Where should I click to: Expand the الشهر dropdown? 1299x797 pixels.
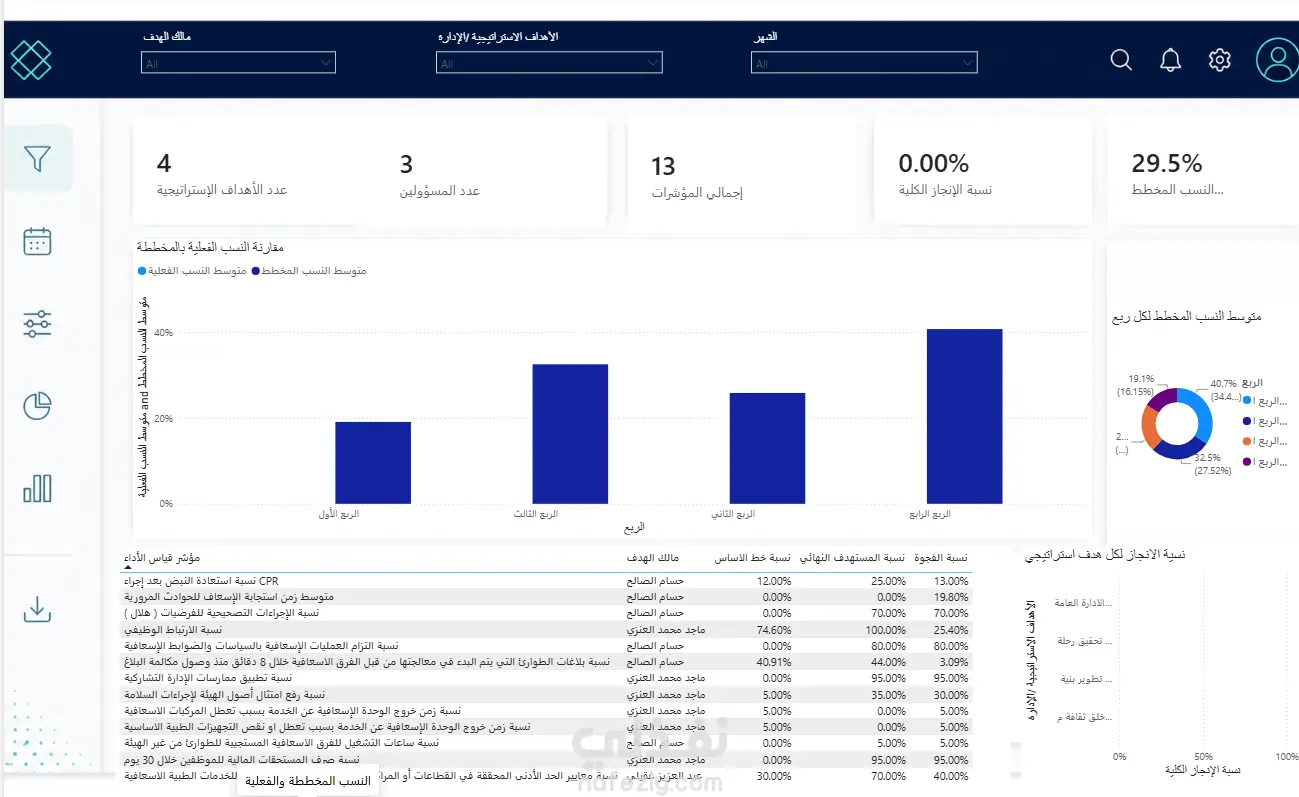[x=864, y=63]
